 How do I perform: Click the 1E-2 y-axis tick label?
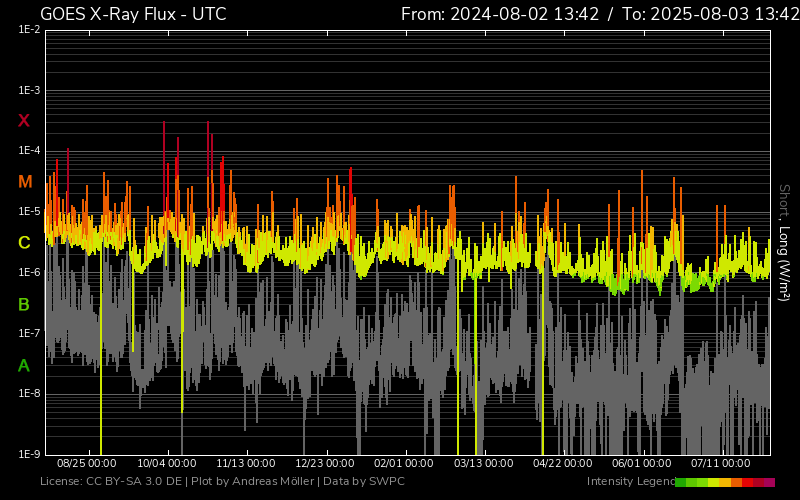click(29, 30)
